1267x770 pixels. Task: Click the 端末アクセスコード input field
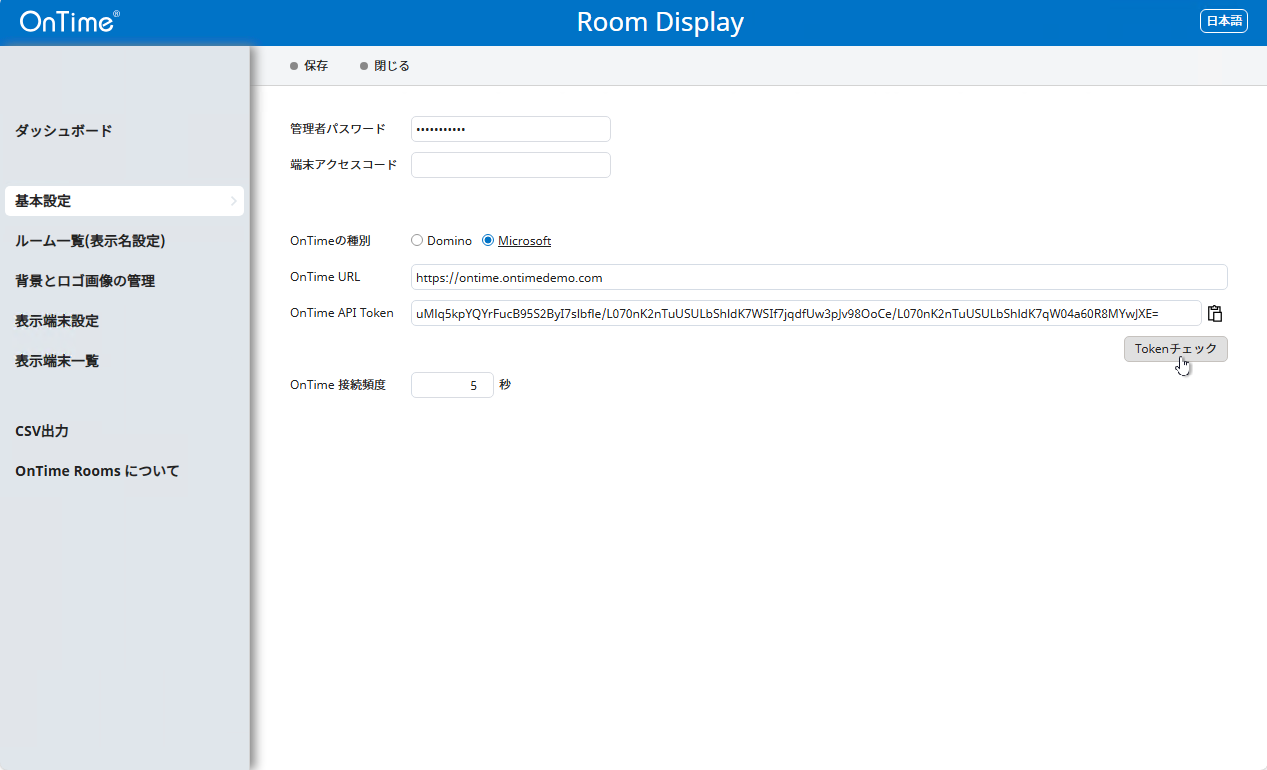tap(510, 165)
